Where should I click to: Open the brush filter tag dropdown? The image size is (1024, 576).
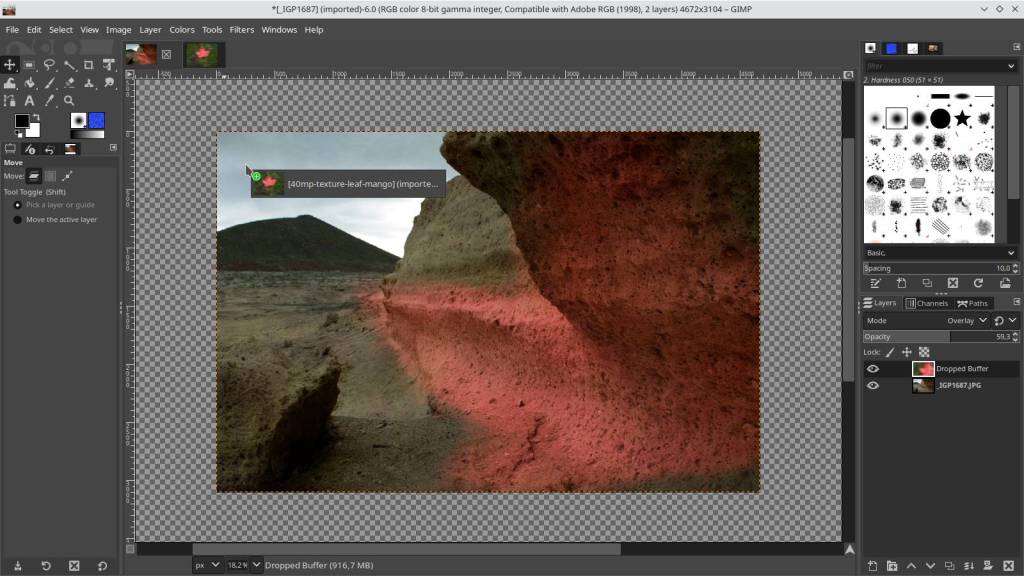coord(1011,66)
